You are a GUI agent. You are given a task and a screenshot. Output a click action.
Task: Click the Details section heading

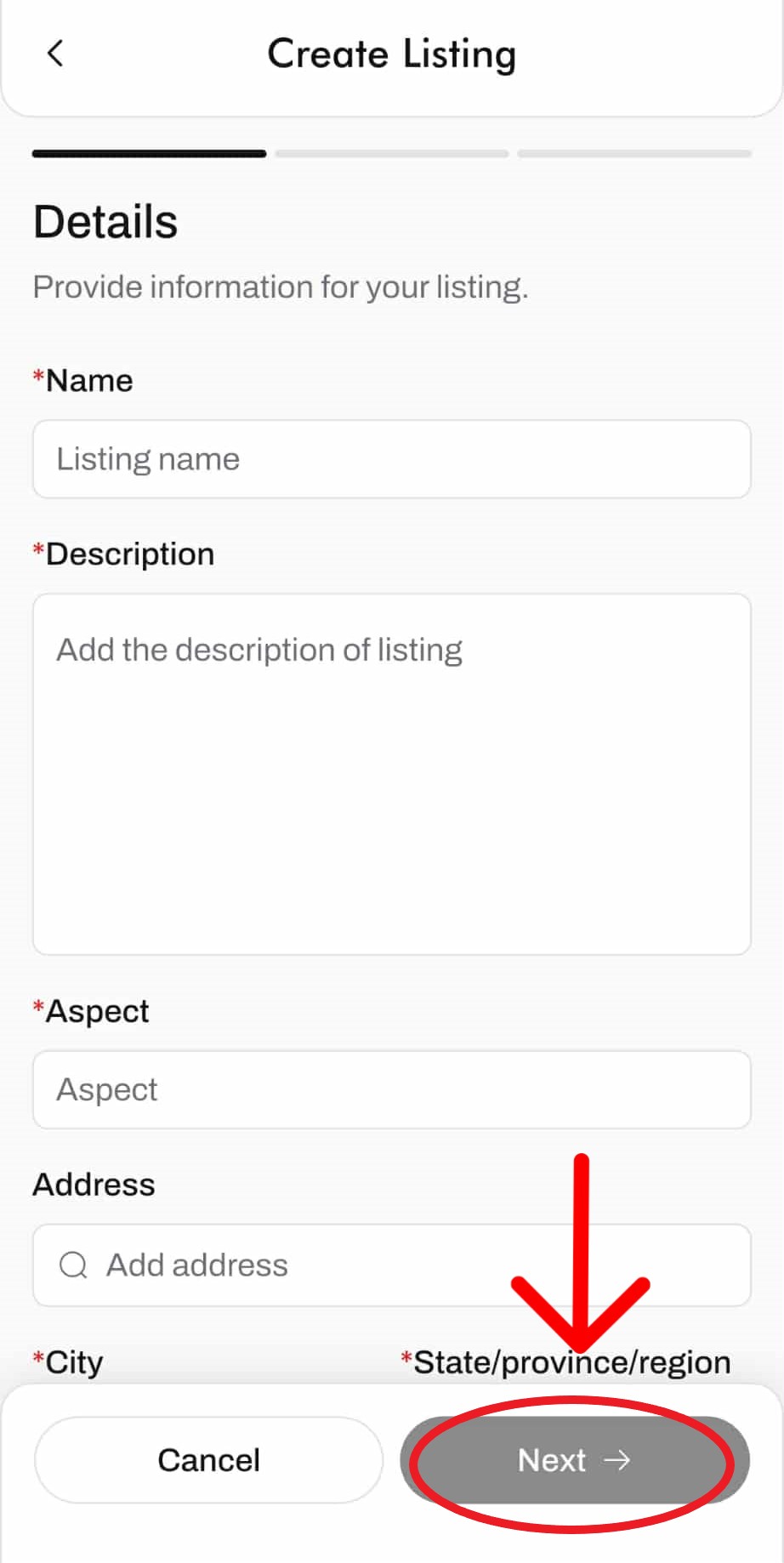105,222
